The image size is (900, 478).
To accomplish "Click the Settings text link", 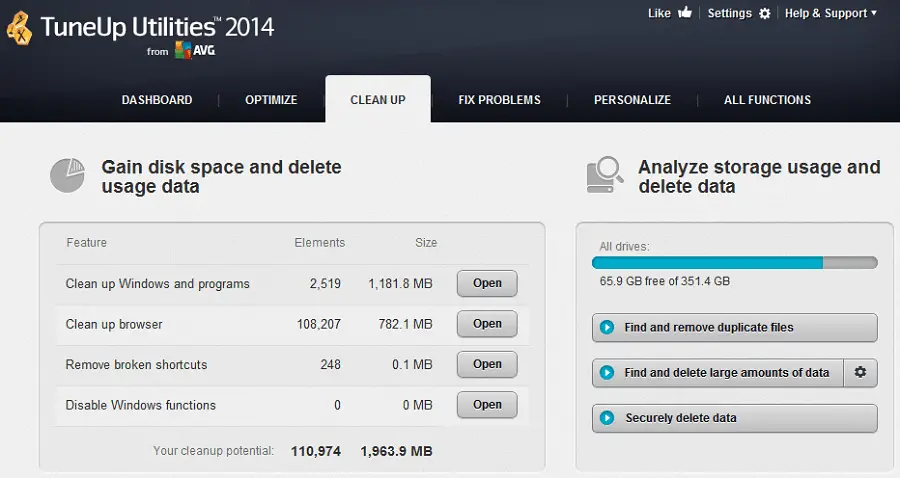I will 730,13.
